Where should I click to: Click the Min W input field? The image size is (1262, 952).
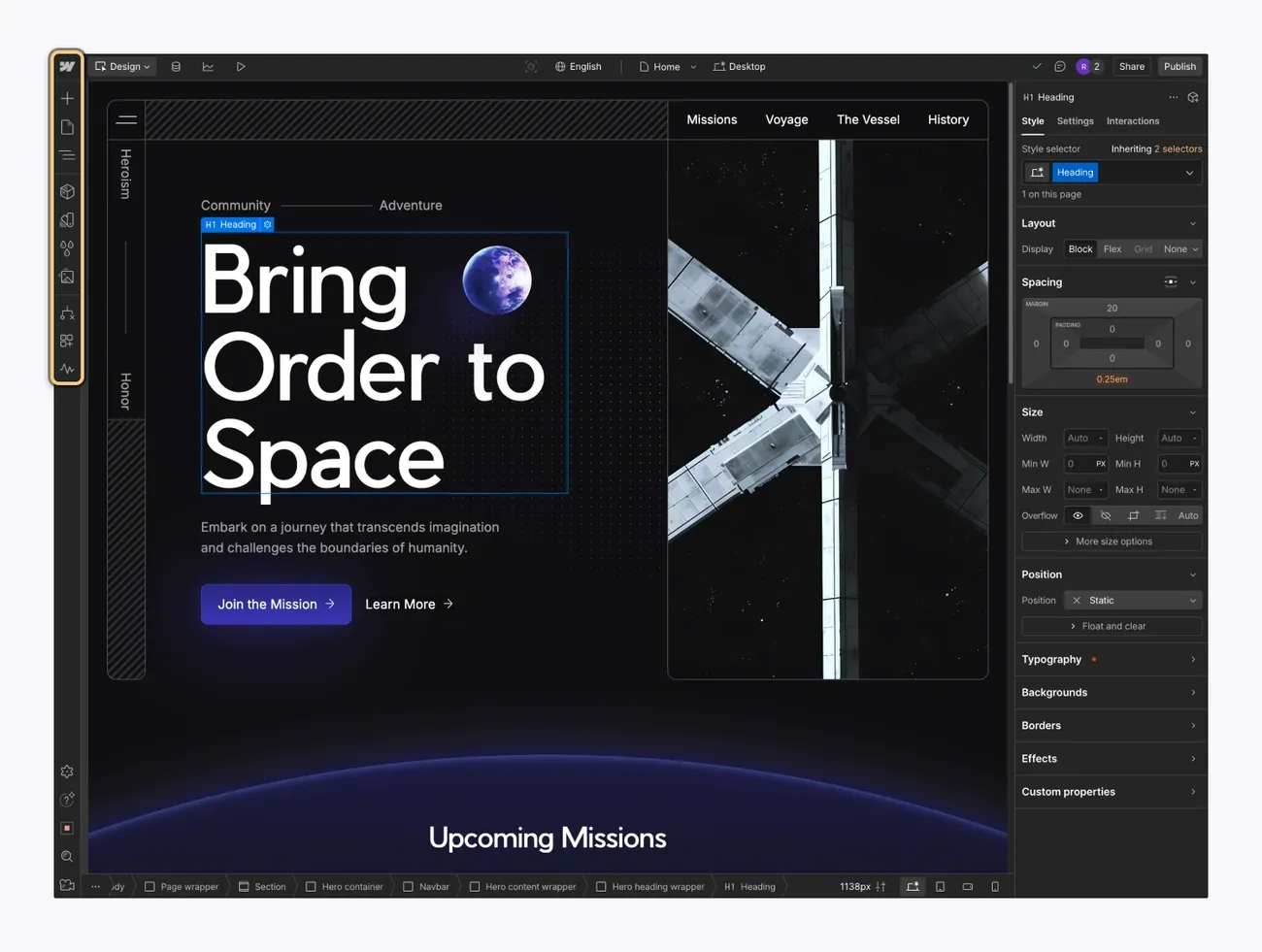tap(1078, 464)
